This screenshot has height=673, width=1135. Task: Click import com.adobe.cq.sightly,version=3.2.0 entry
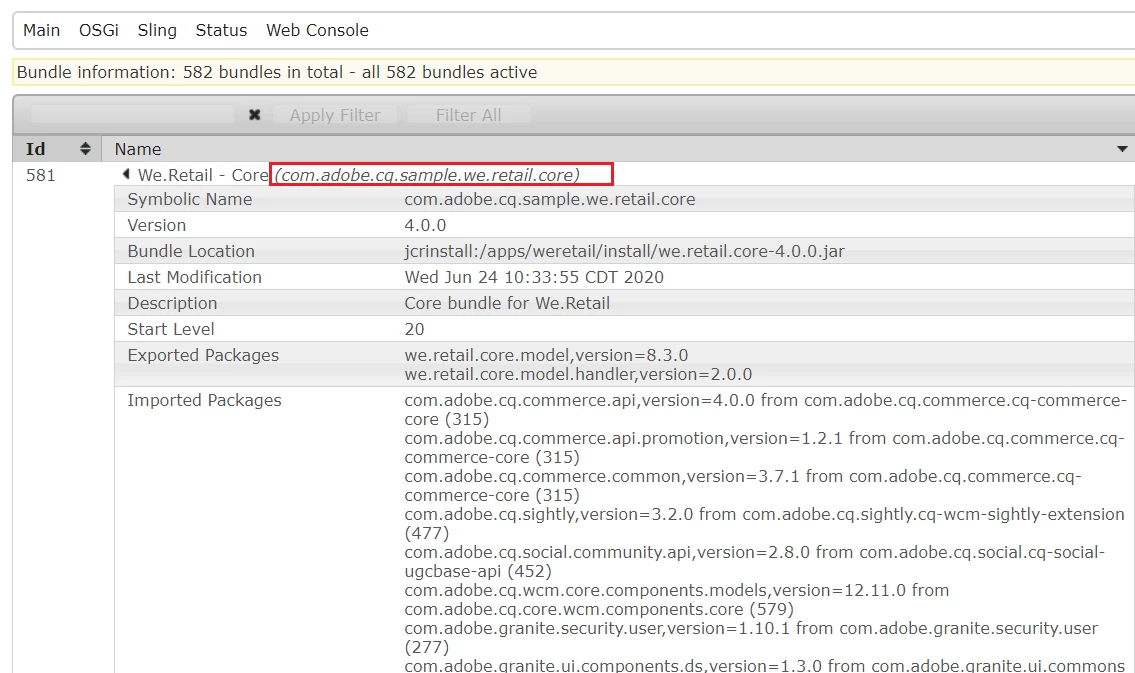pos(764,523)
